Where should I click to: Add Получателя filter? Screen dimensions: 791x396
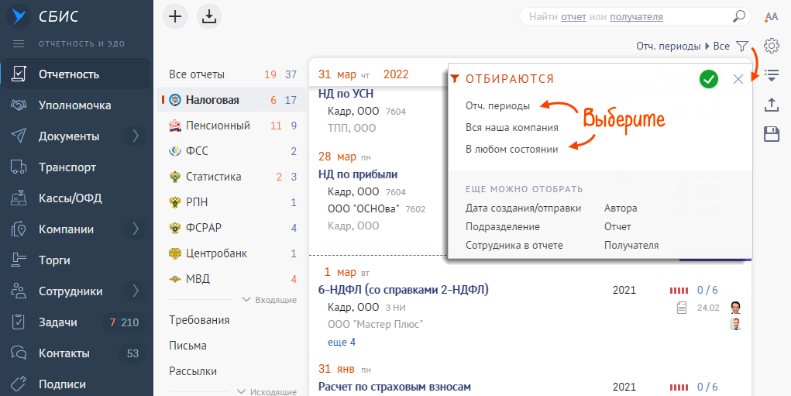(x=631, y=246)
